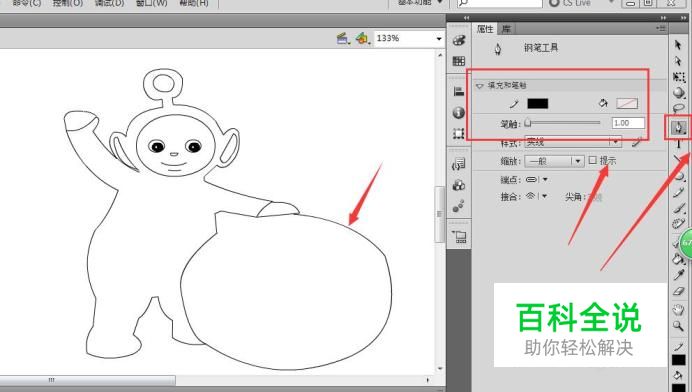This screenshot has height=392, width=692.
Task: Click the stroke color black swatch in properties
Action: coord(538,104)
